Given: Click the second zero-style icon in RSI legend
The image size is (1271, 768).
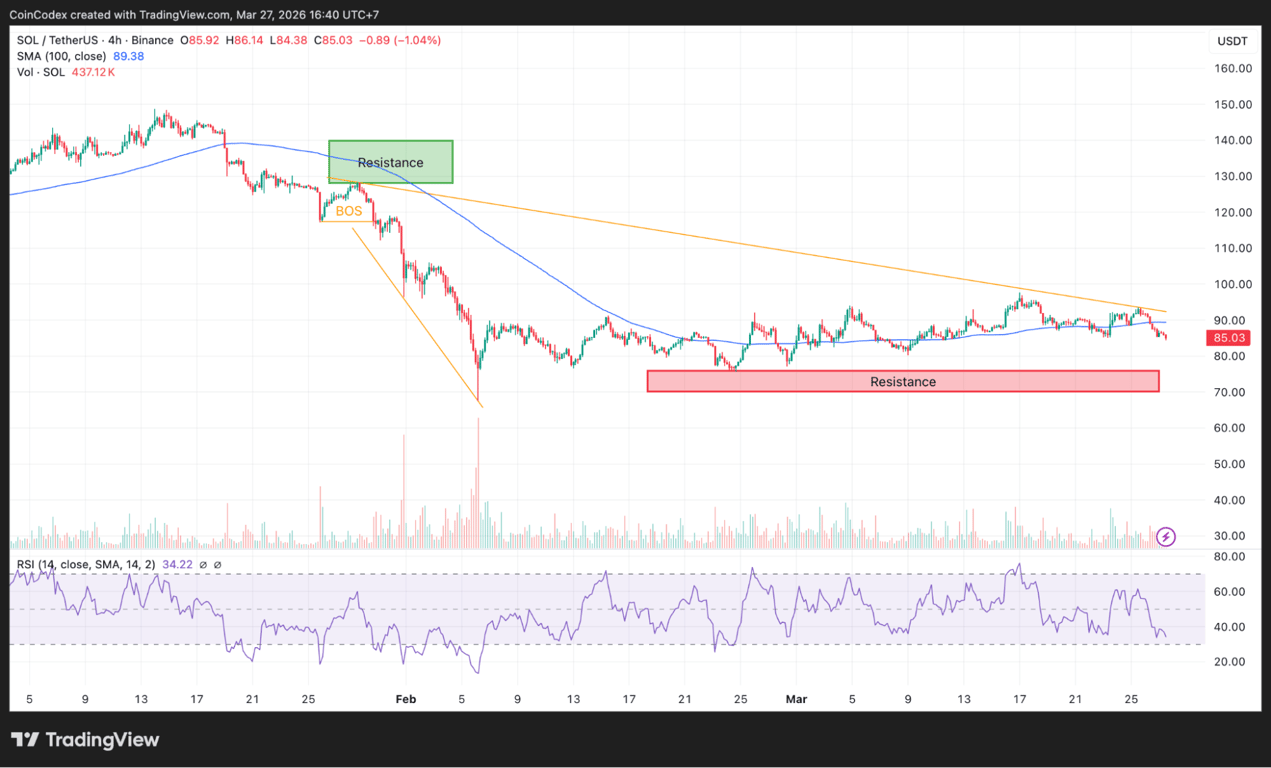Looking at the screenshot, I should 219,564.
